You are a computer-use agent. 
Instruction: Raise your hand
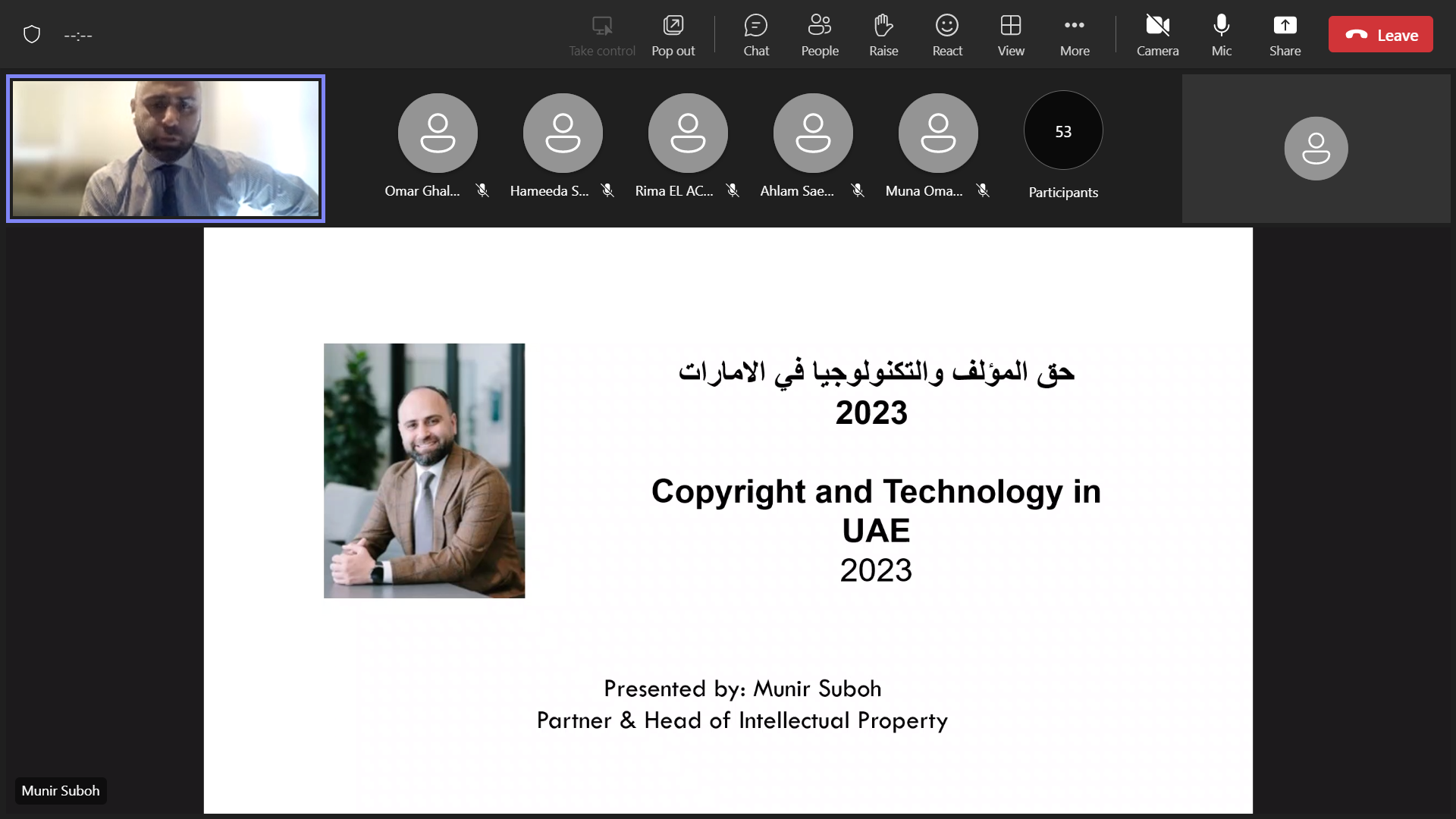pos(883,35)
